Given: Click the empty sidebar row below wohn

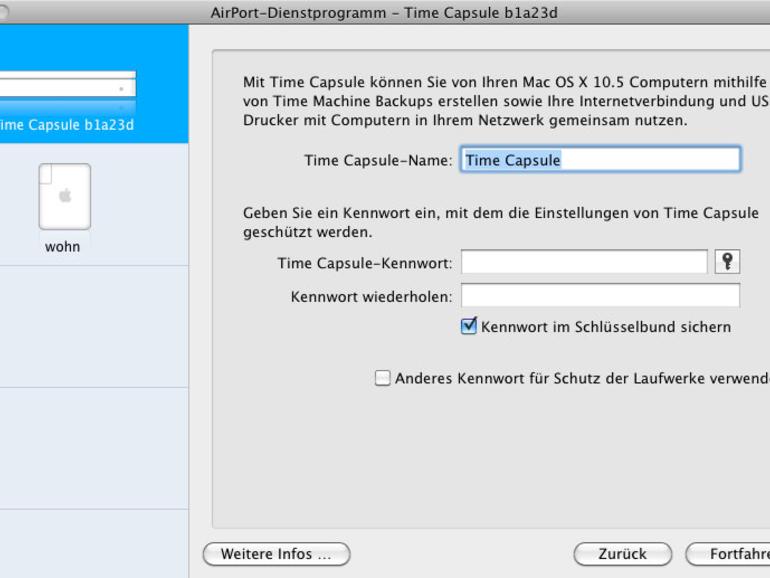Looking at the screenshot, I should pos(94,327).
